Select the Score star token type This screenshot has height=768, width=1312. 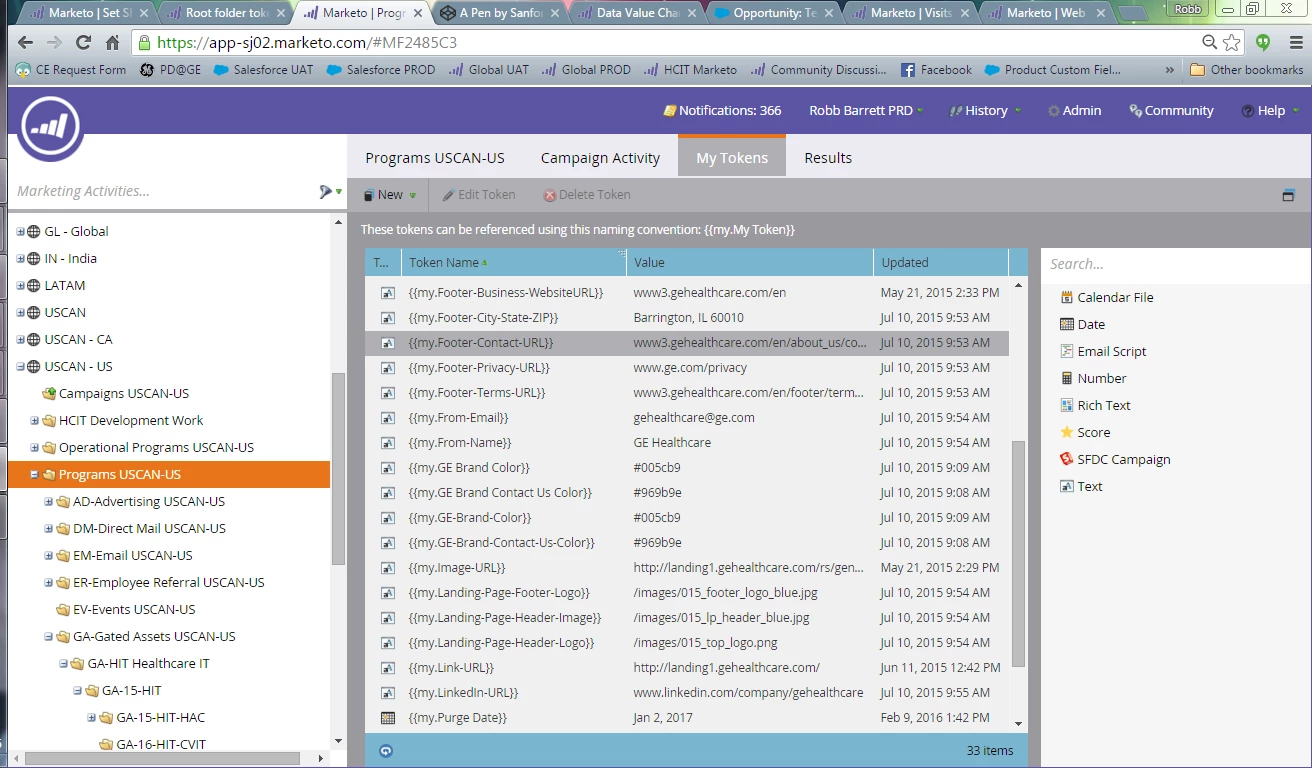pos(1085,432)
